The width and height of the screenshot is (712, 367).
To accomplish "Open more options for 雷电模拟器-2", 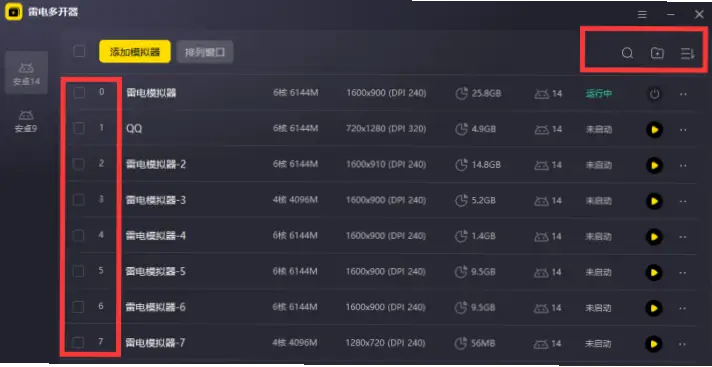I will point(683,165).
